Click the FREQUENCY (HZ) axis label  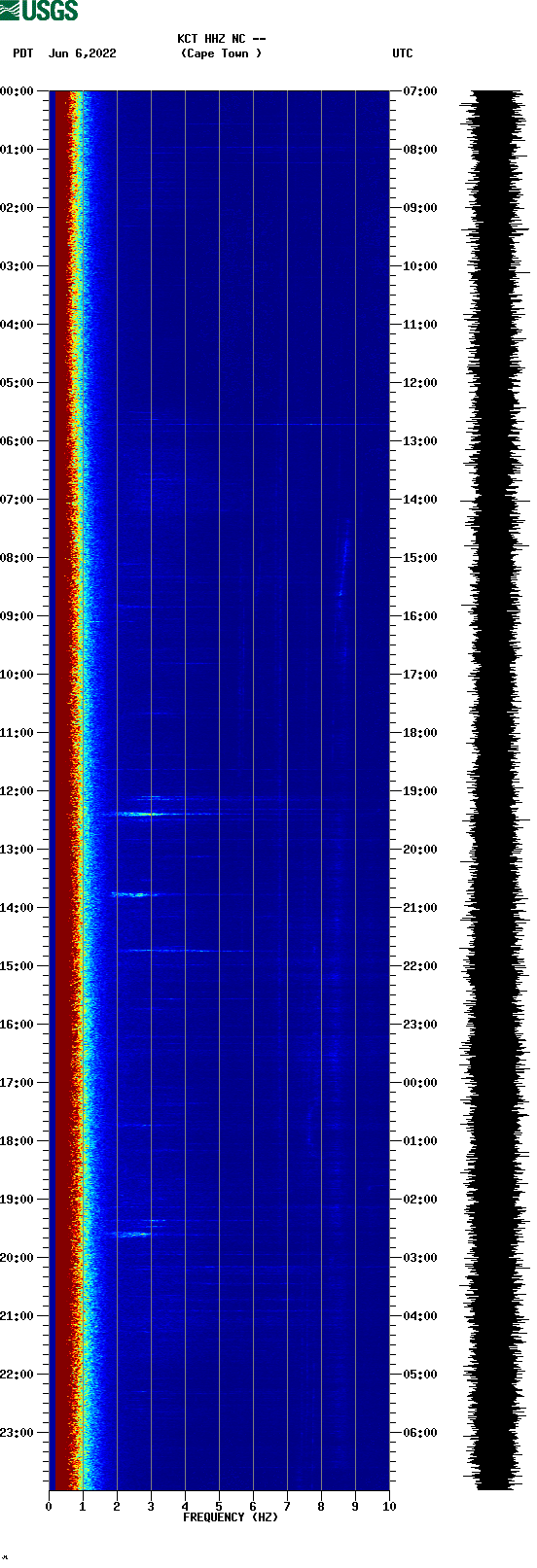[x=231, y=1517]
